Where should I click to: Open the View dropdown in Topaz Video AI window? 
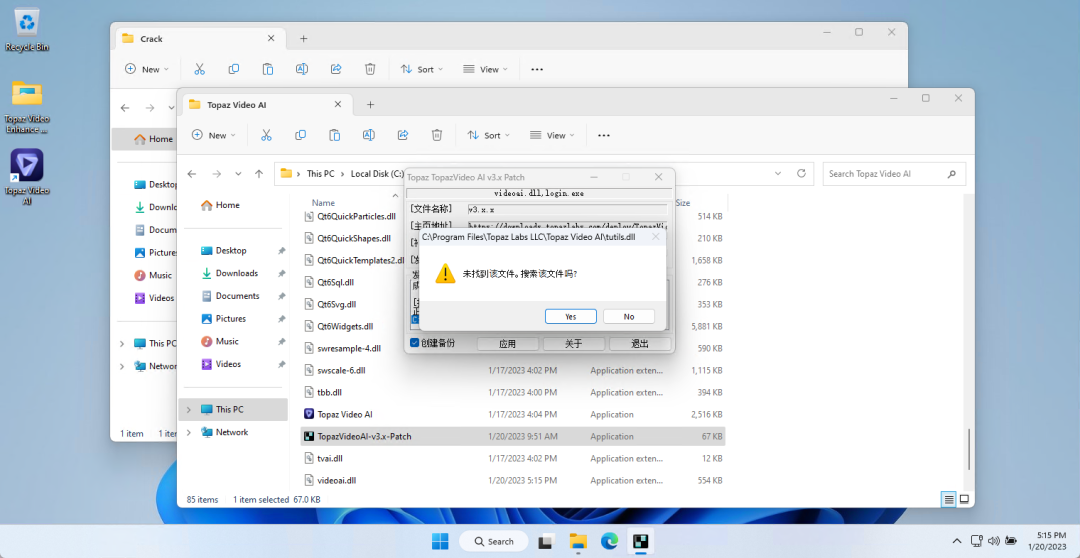[553, 135]
